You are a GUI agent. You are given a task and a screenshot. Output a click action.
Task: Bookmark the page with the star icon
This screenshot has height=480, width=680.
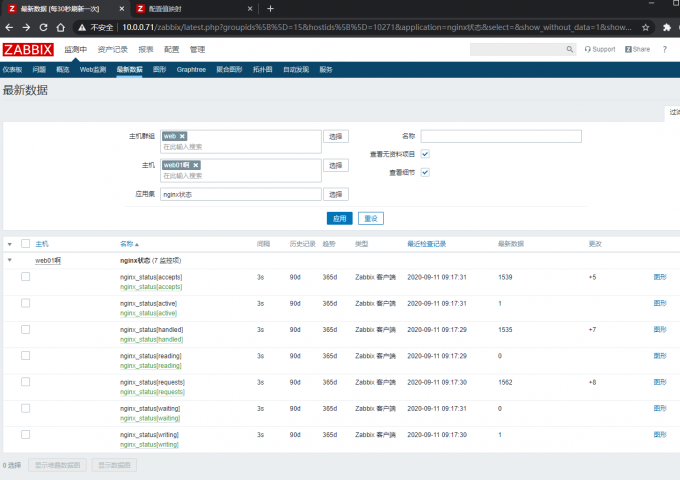click(x=645, y=27)
